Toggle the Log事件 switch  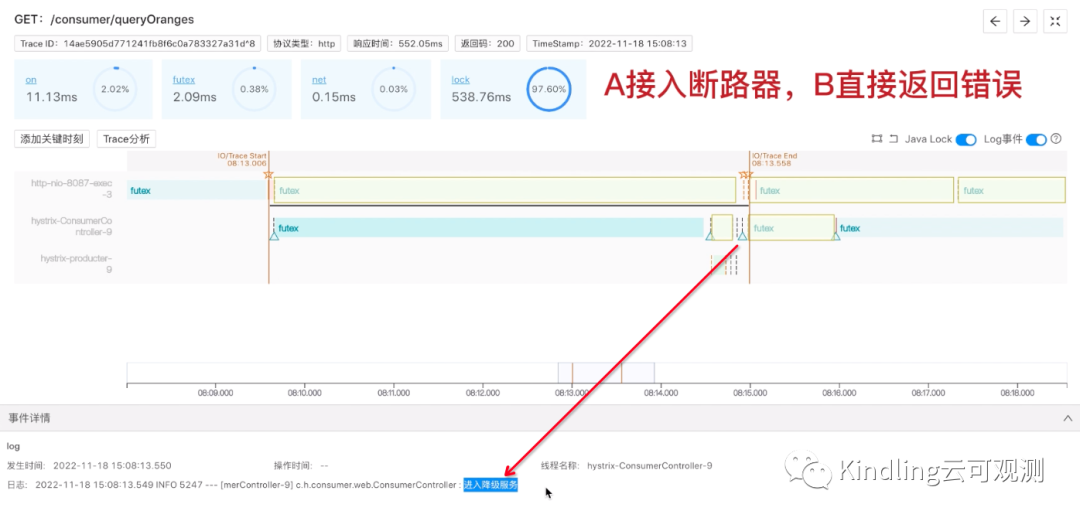(1037, 139)
